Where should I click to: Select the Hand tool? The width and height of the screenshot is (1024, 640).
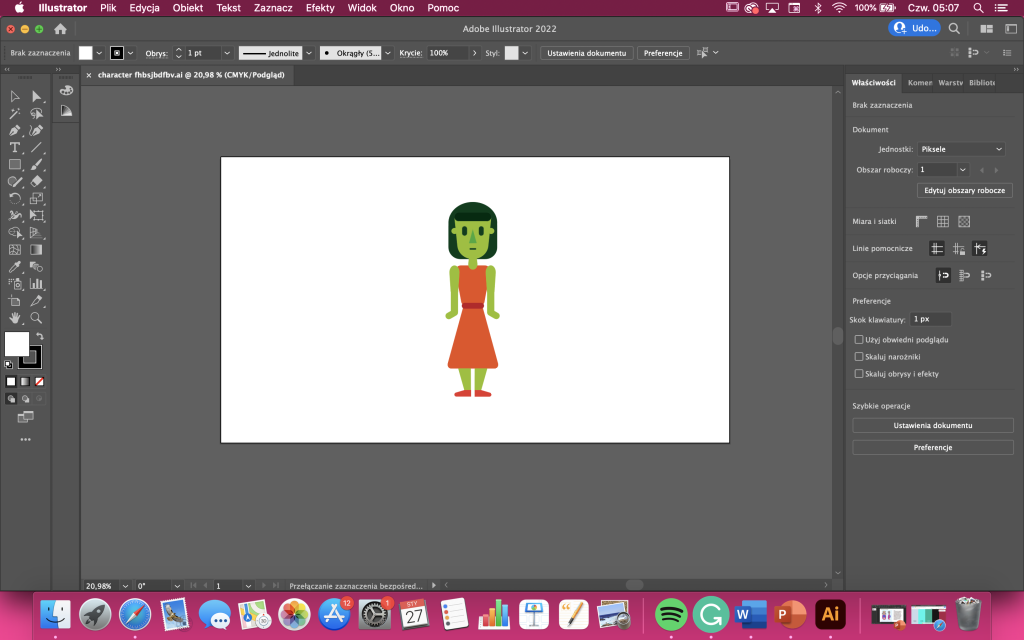tap(14, 318)
